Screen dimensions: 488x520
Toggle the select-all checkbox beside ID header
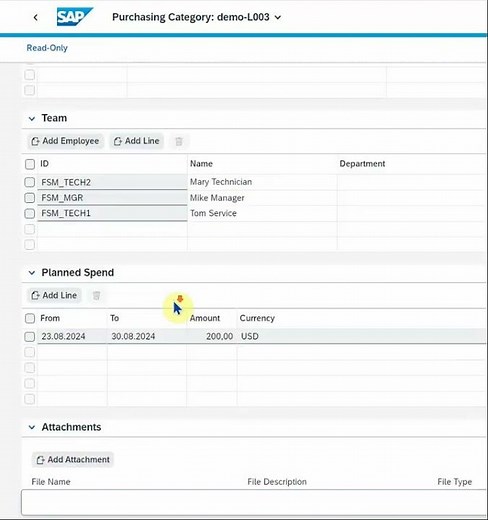point(30,164)
